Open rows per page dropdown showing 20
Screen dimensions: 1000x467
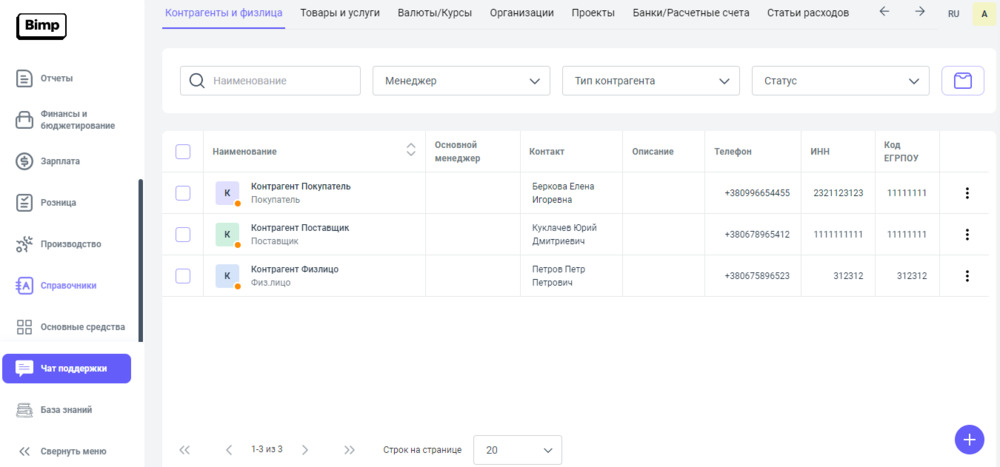click(x=517, y=450)
